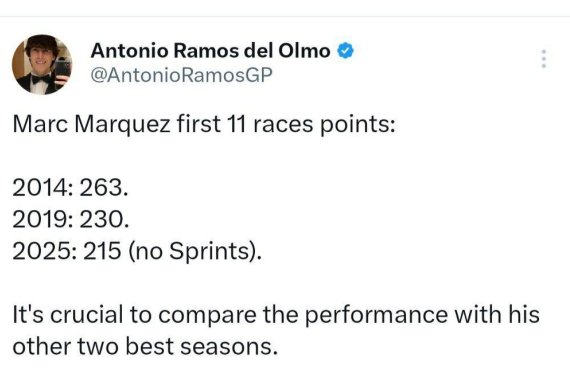Click the number 215 in the tweet

102,251
